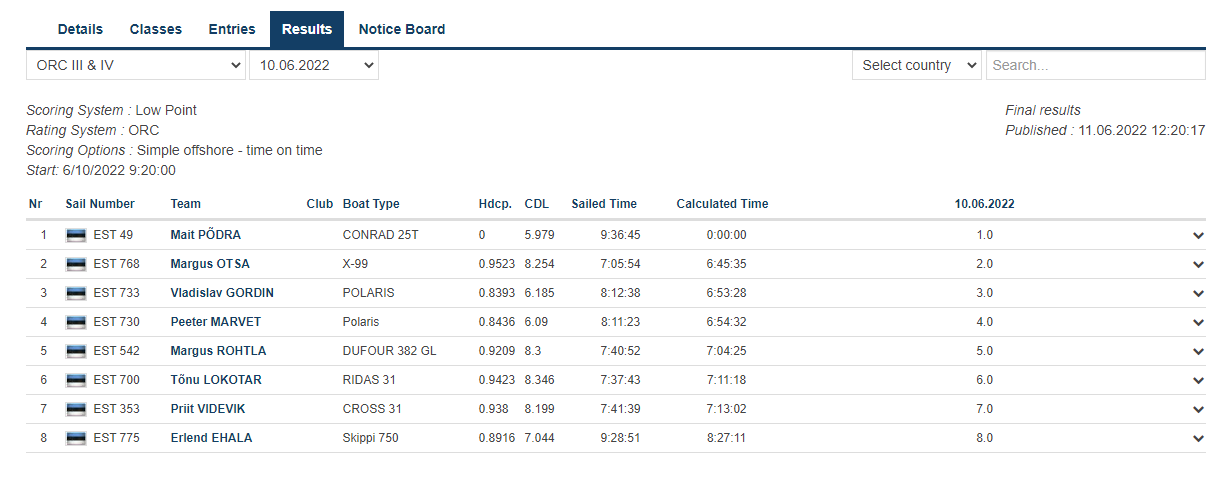
Task: Expand Peeter MARVET row details chevron
Action: [1198, 323]
